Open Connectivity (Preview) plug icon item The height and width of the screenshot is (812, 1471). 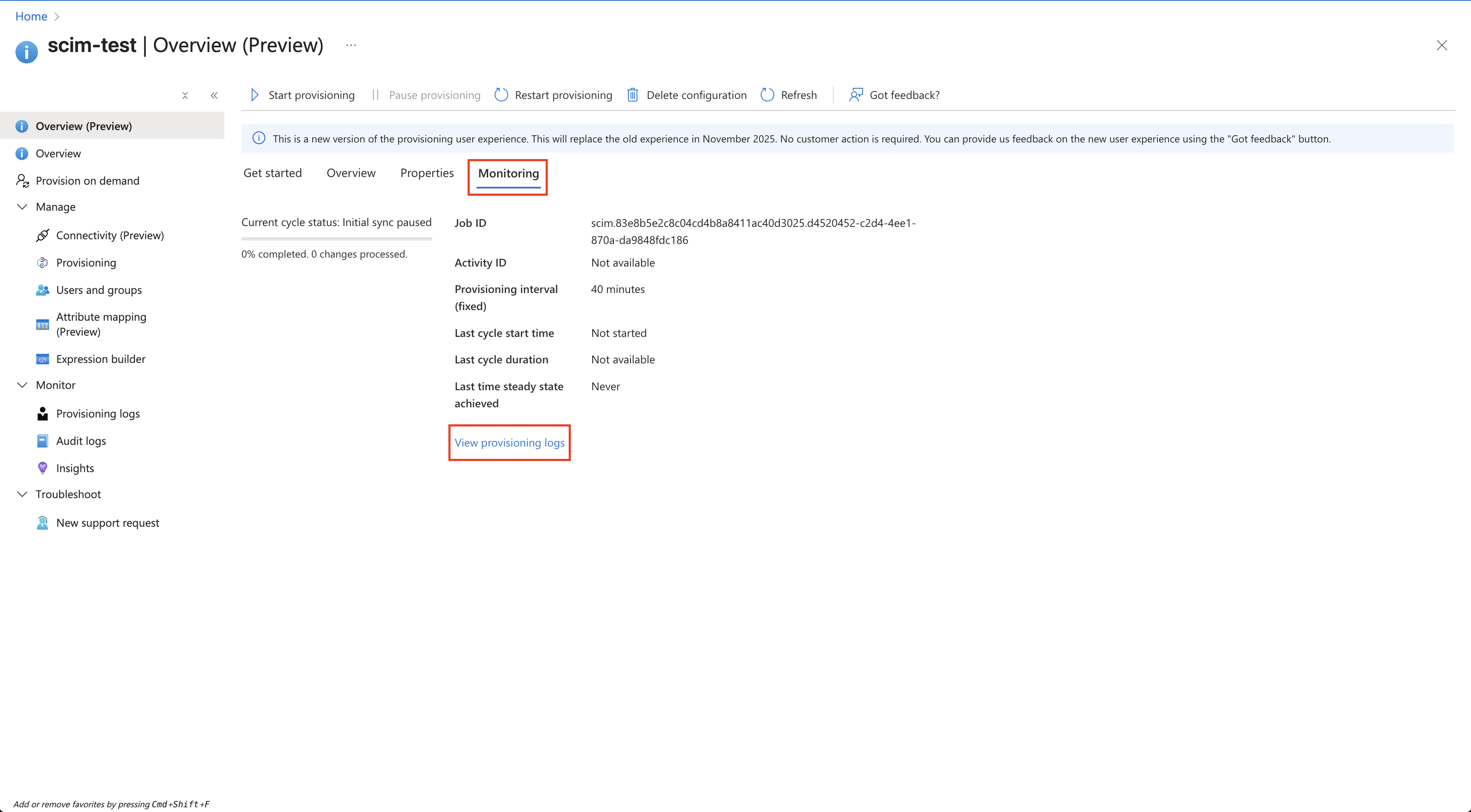[43, 235]
